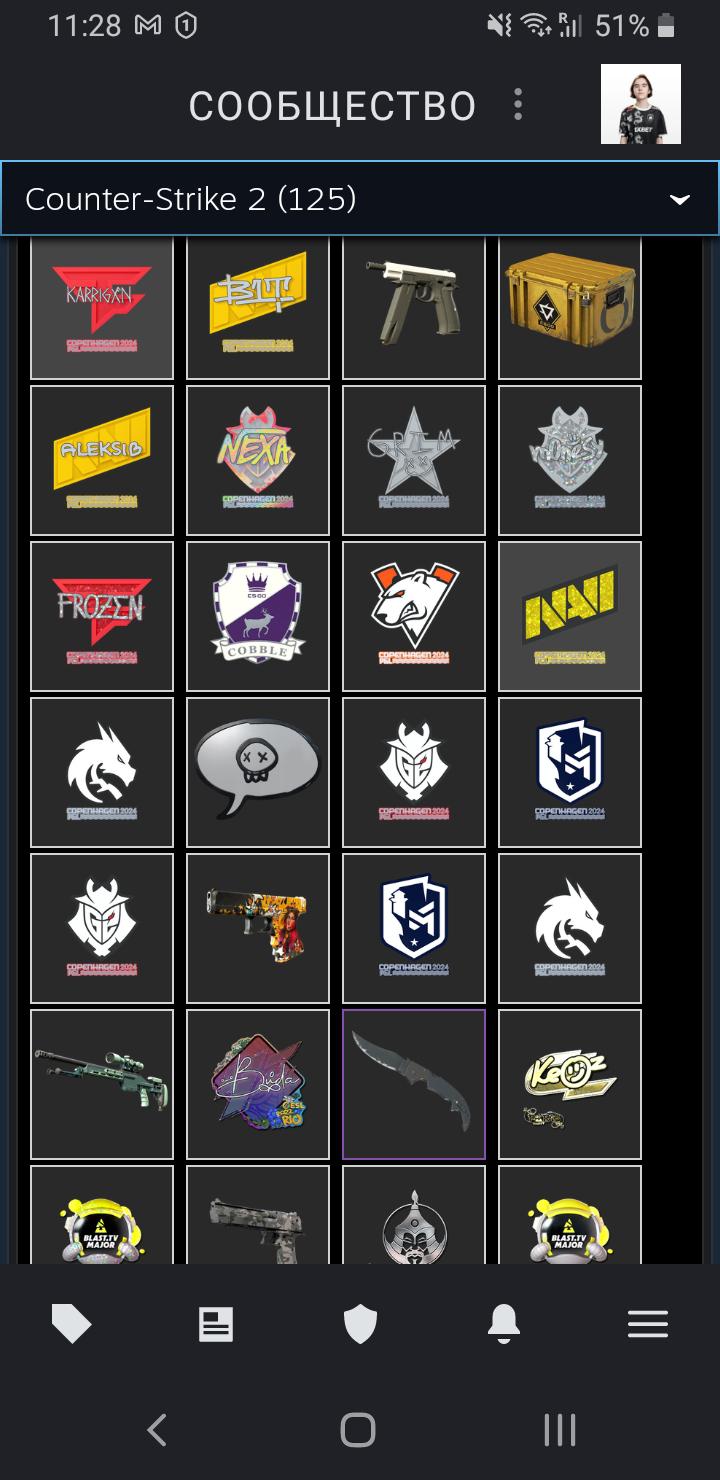The width and height of the screenshot is (720, 1480).
Task: Select the Falchion knife item
Action: 414,1084
